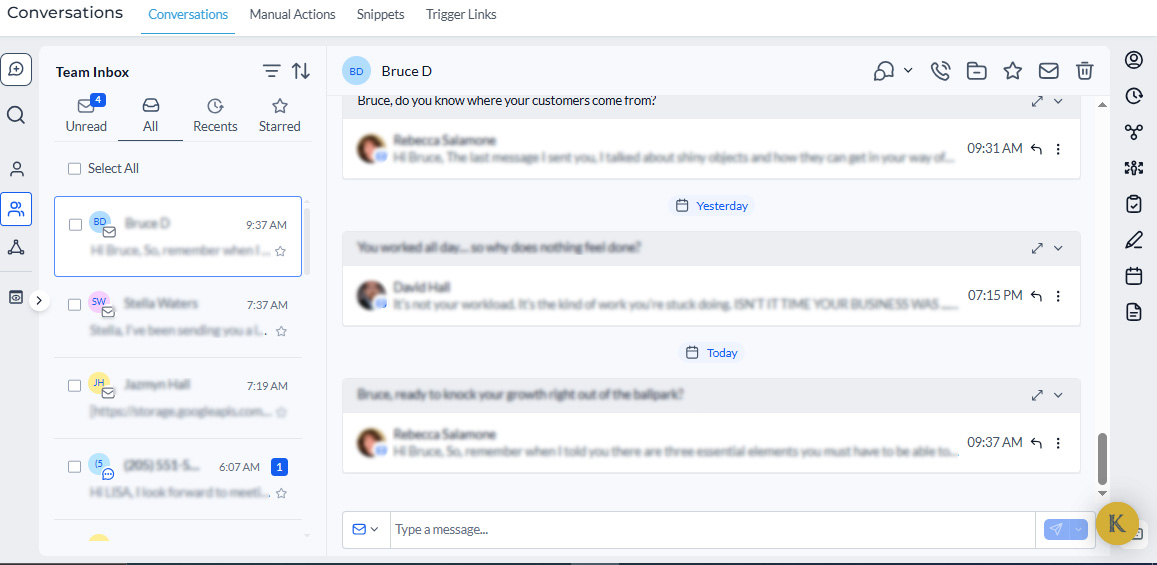This screenshot has width=1157, height=565.
Task: Open the Jazmyn Hall conversation
Action: 179,398
